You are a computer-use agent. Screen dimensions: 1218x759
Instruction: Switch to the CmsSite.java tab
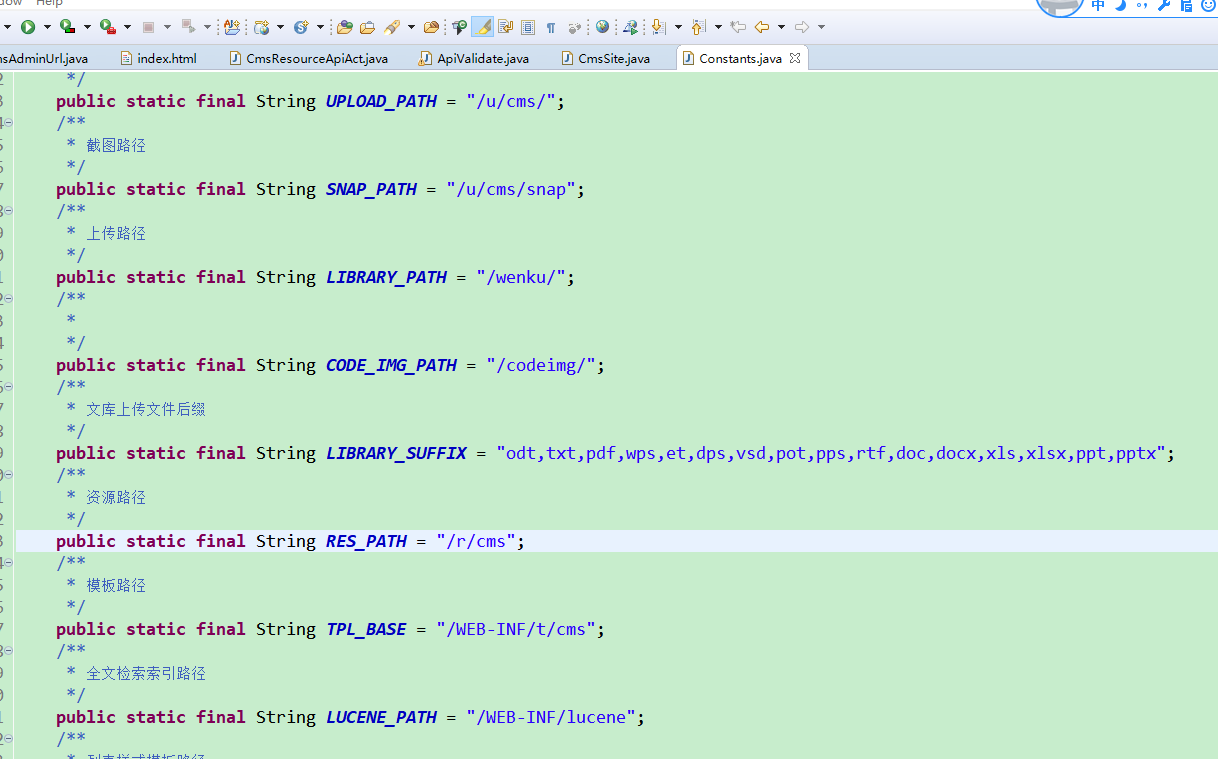(613, 59)
